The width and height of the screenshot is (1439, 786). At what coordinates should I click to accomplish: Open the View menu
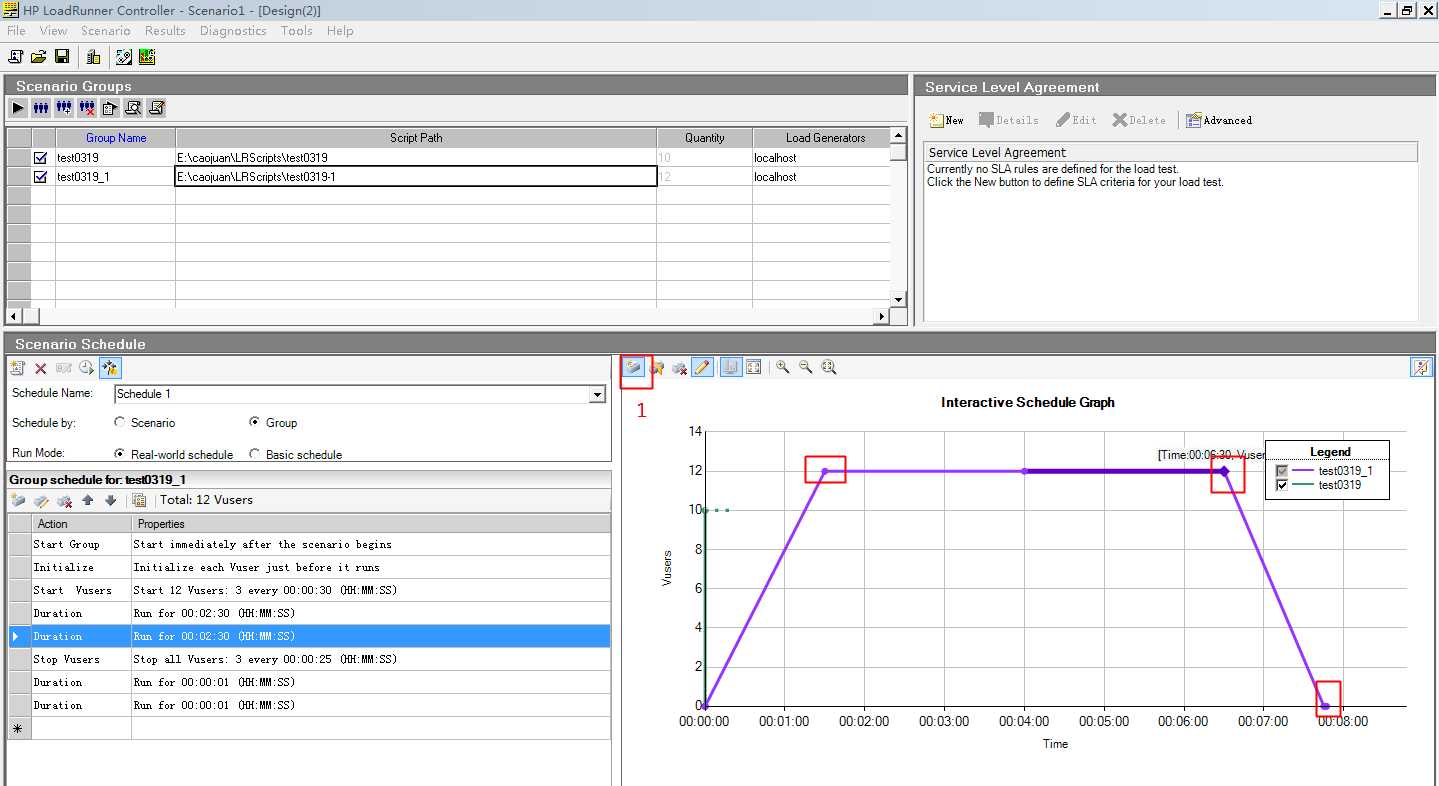(54, 31)
